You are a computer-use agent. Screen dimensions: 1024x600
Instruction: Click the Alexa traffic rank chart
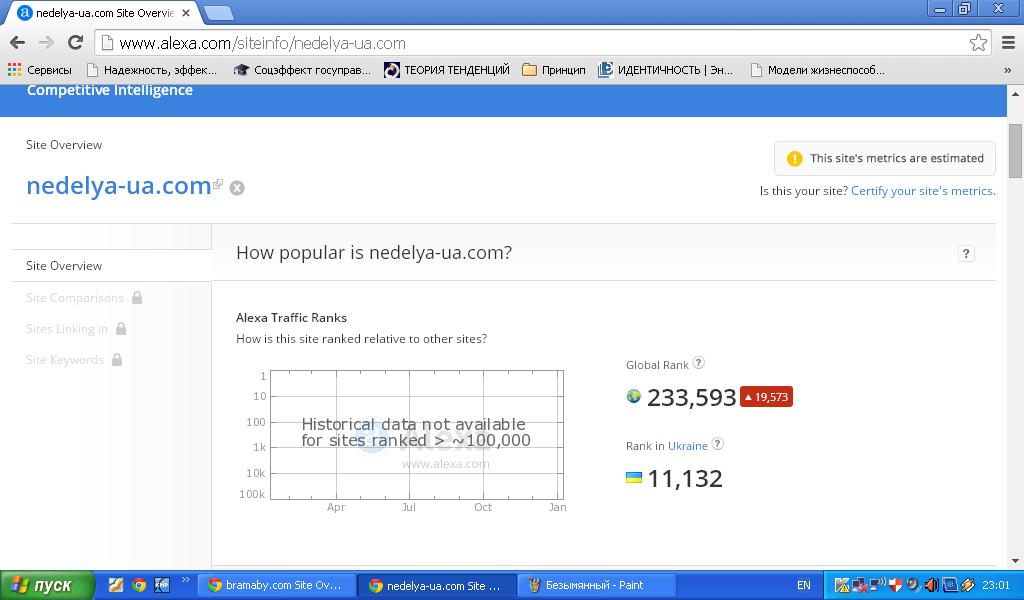(417, 435)
